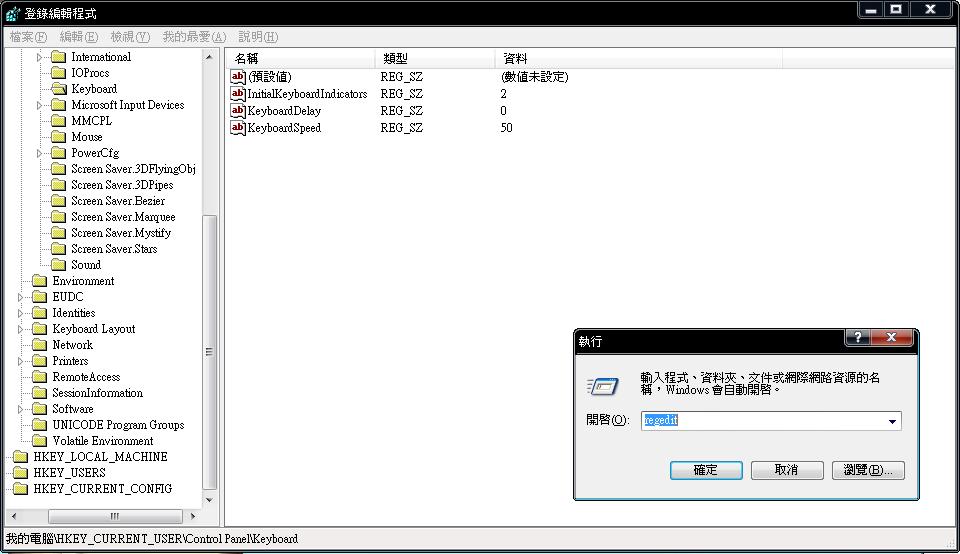This screenshot has width=960, height=554.
Task: Select the InitialKeyboardIndicators value icon
Action: point(238,94)
